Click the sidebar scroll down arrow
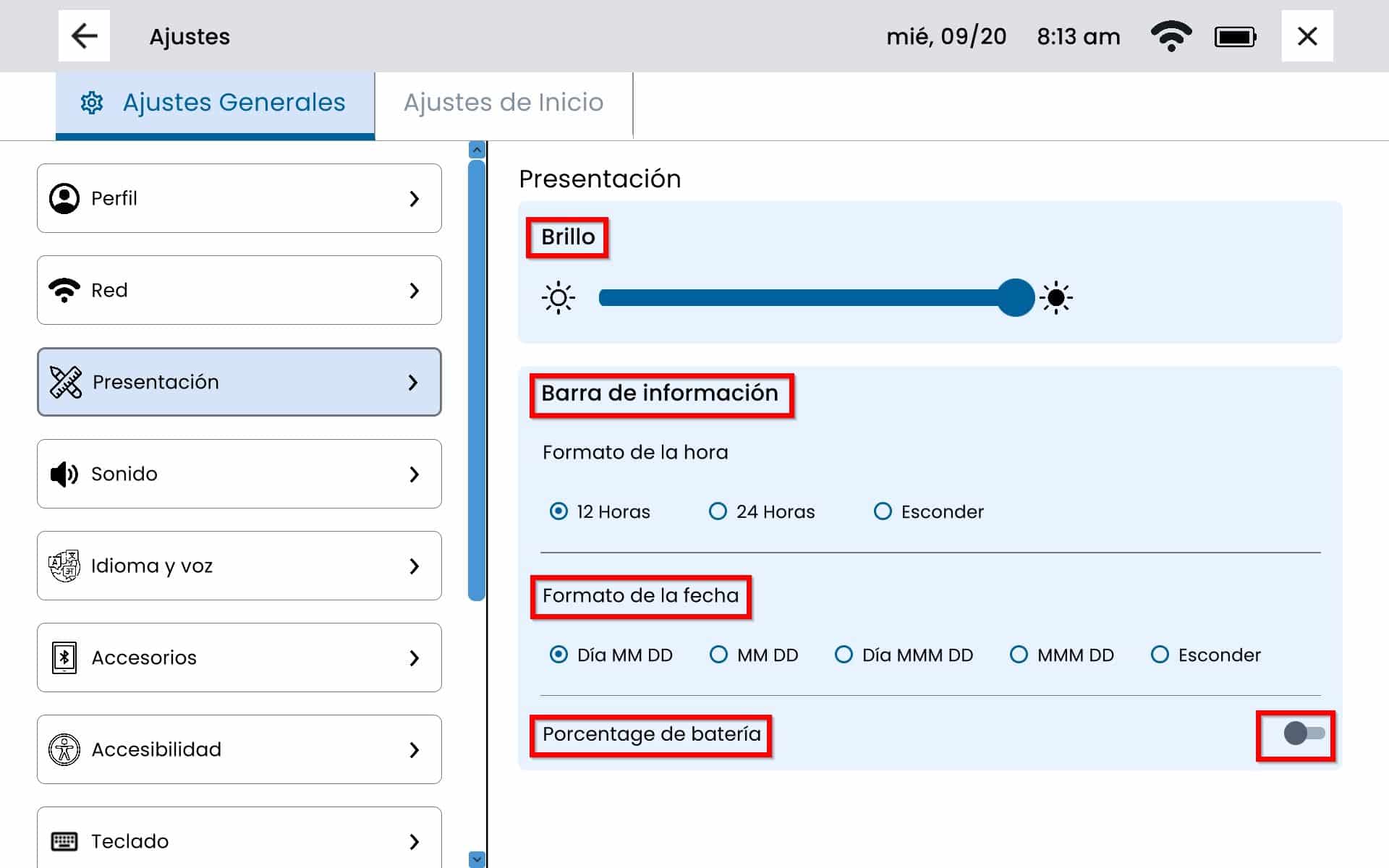1389x868 pixels. (x=476, y=859)
